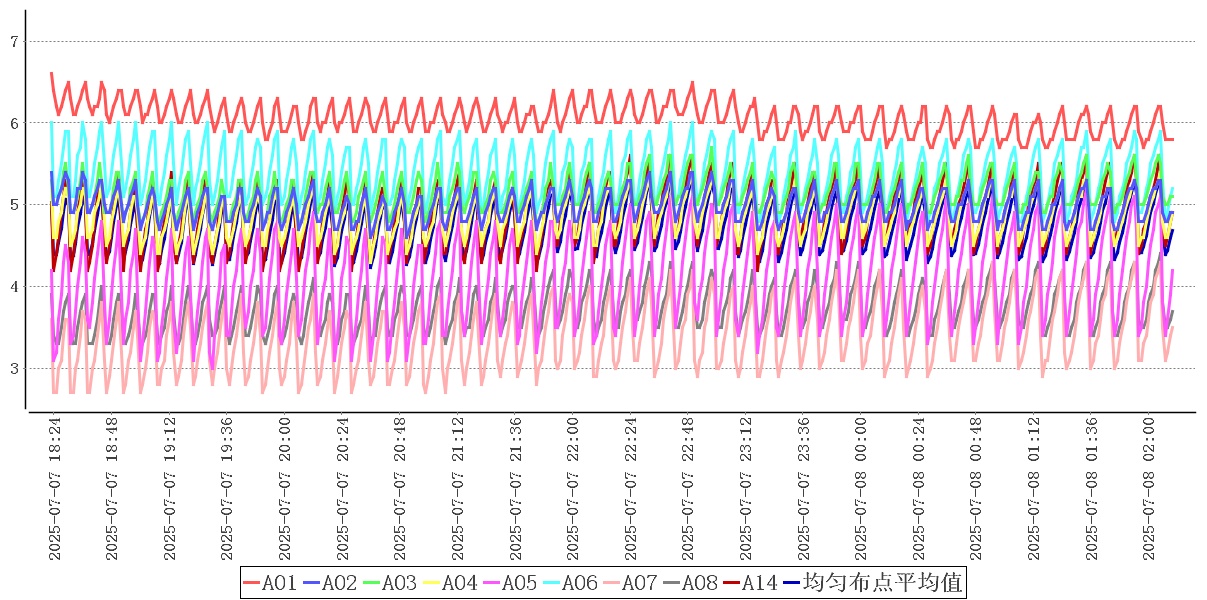Toggle the A01 series in the legend
Viewport: 1207px width, 600px height.
[270, 583]
